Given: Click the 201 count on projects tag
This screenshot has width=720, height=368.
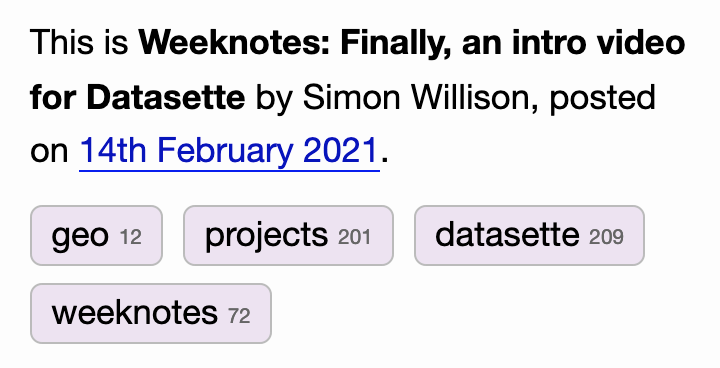Looking at the screenshot, I should 354,238.
